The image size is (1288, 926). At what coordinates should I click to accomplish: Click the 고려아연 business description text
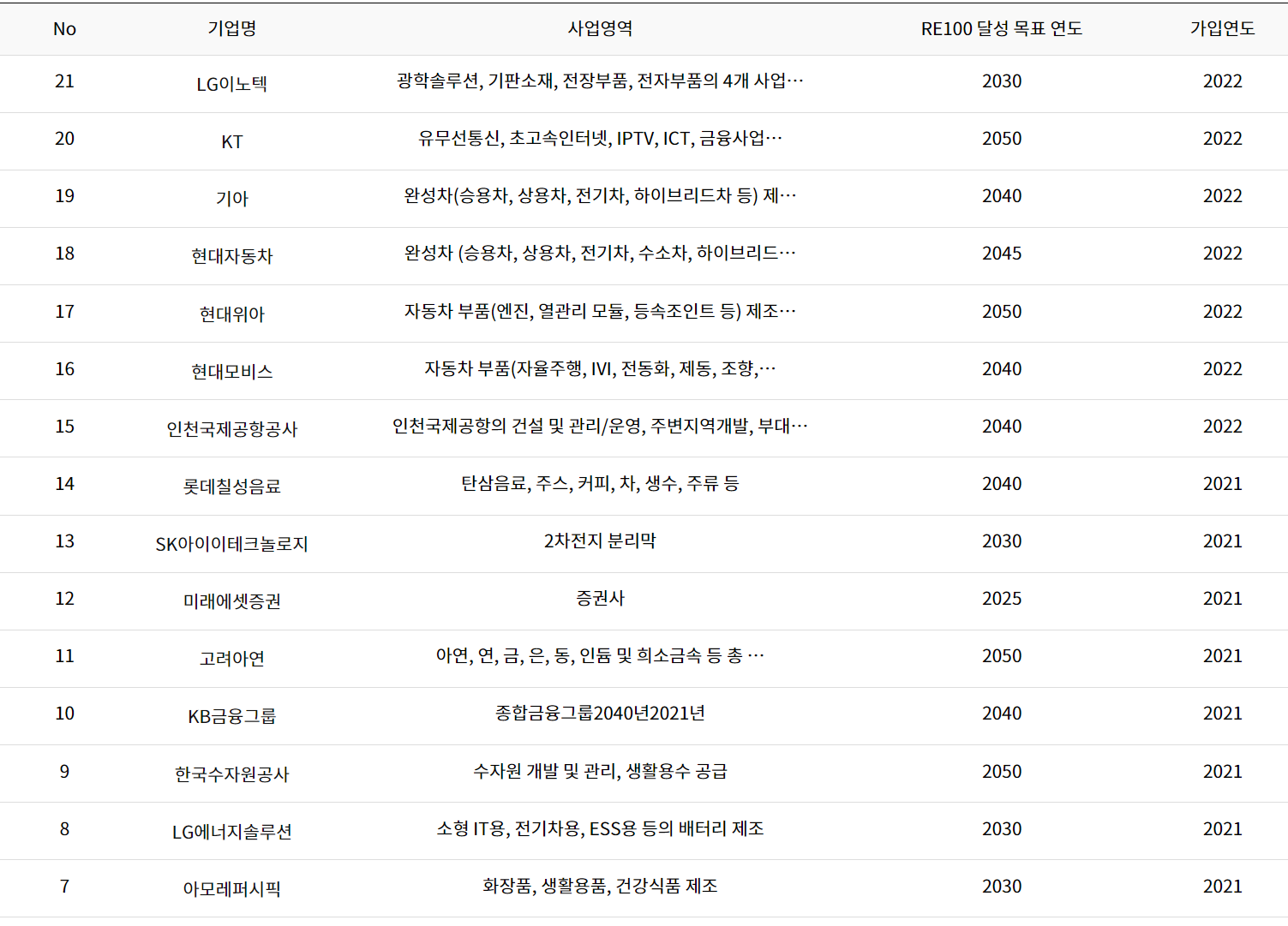pos(600,655)
